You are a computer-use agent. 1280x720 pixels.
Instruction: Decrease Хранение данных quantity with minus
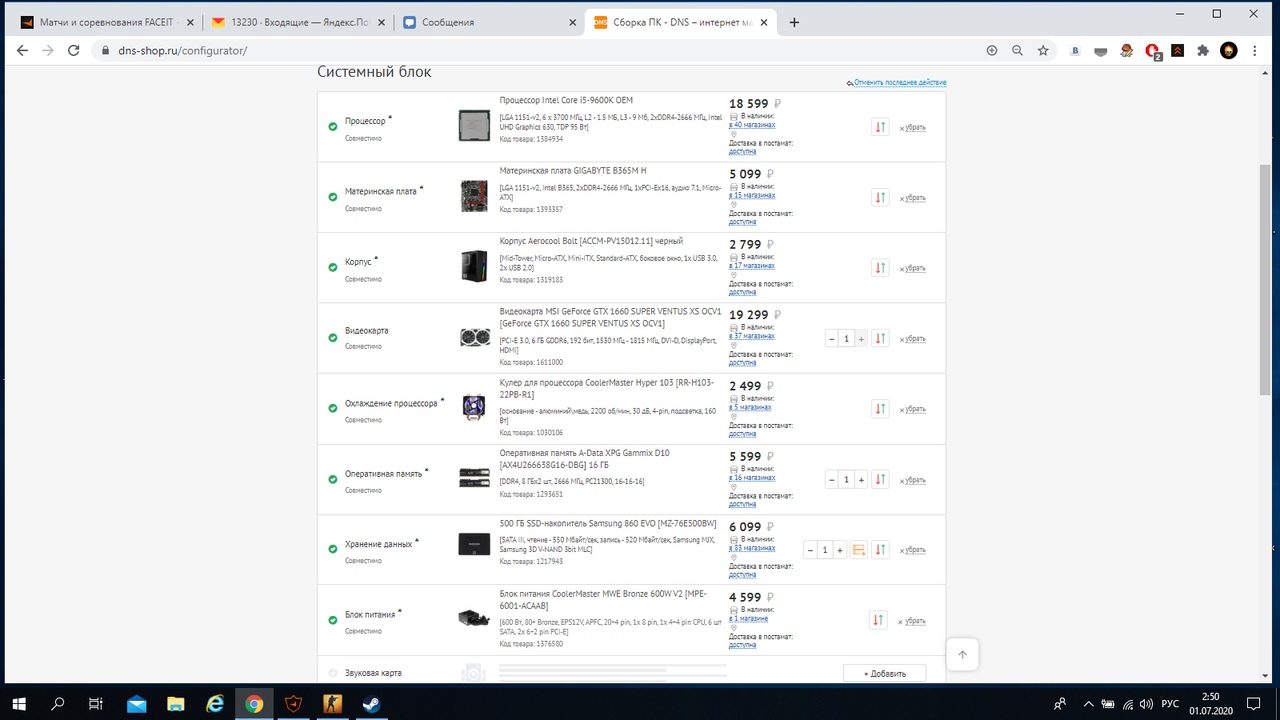810,550
